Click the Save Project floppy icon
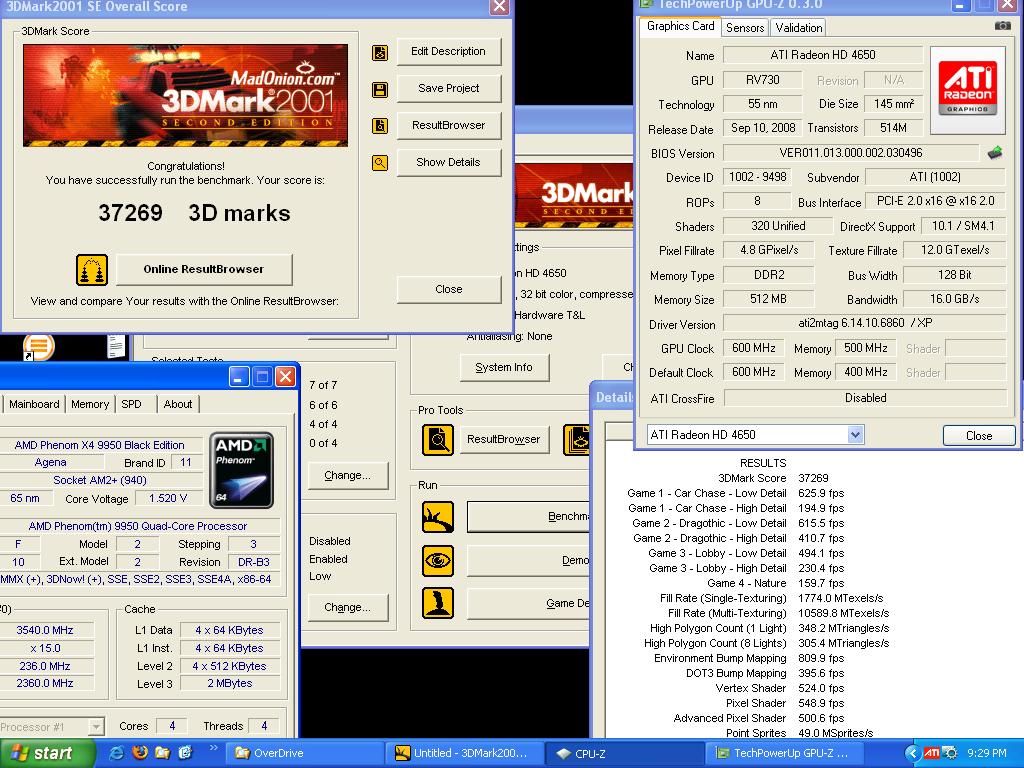1024x768 pixels. point(379,89)
